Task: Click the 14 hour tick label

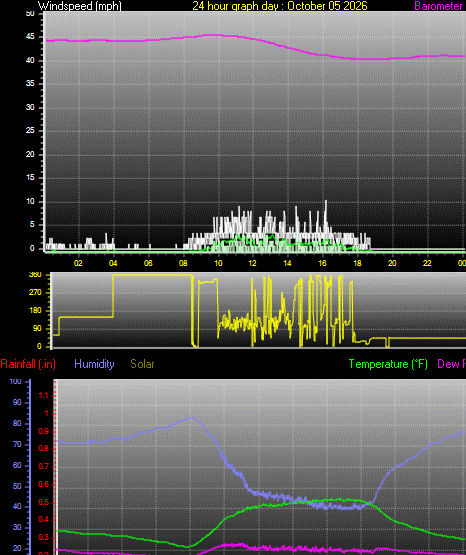Action: point(287,263)
